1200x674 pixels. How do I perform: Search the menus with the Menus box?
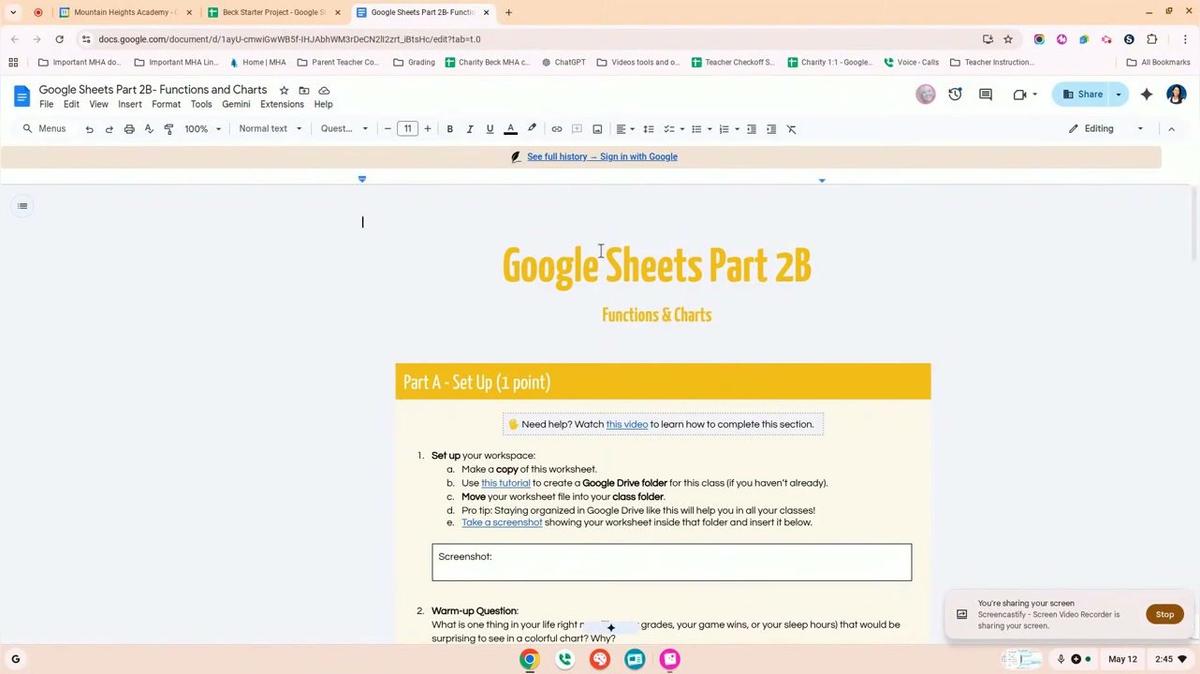pos(44,129)
